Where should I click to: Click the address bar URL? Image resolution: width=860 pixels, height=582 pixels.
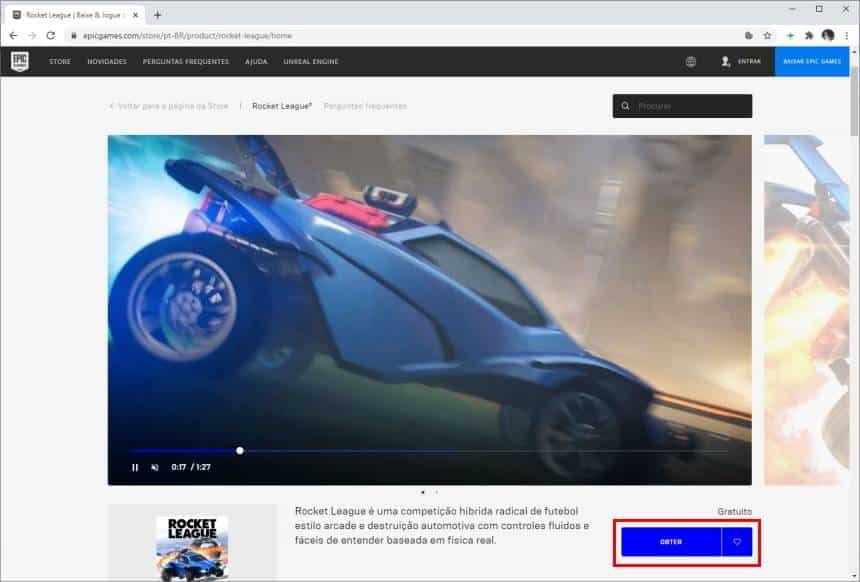click(x=188, y=36)
